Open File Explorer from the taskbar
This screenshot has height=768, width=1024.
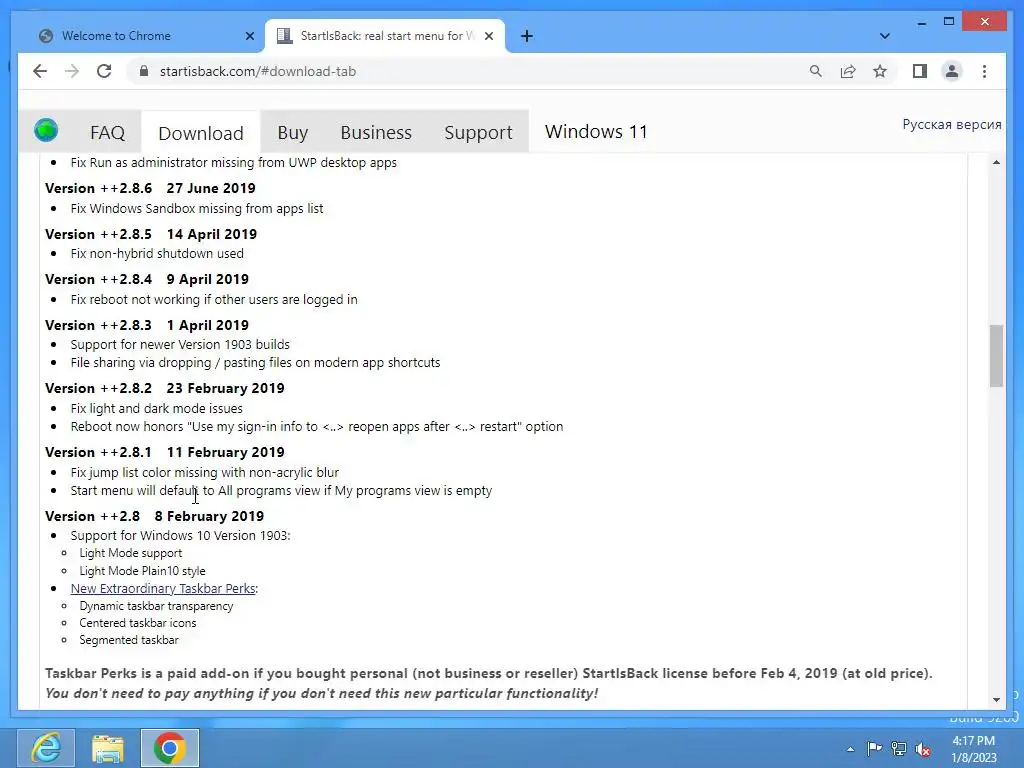(108, 748)
